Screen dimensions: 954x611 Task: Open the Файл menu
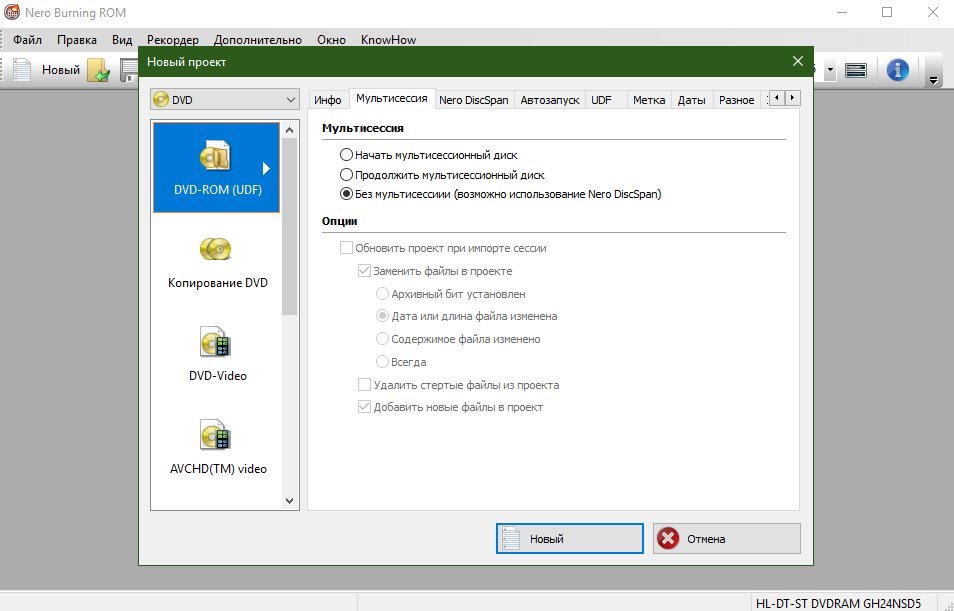[27, 40]
